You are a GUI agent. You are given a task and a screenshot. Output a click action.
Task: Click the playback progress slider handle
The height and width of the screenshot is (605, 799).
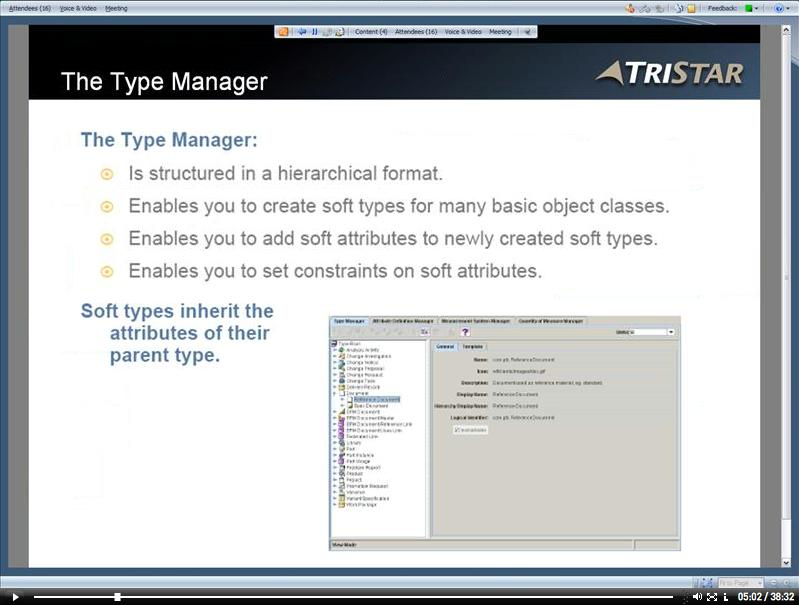(x=117, y=597)
